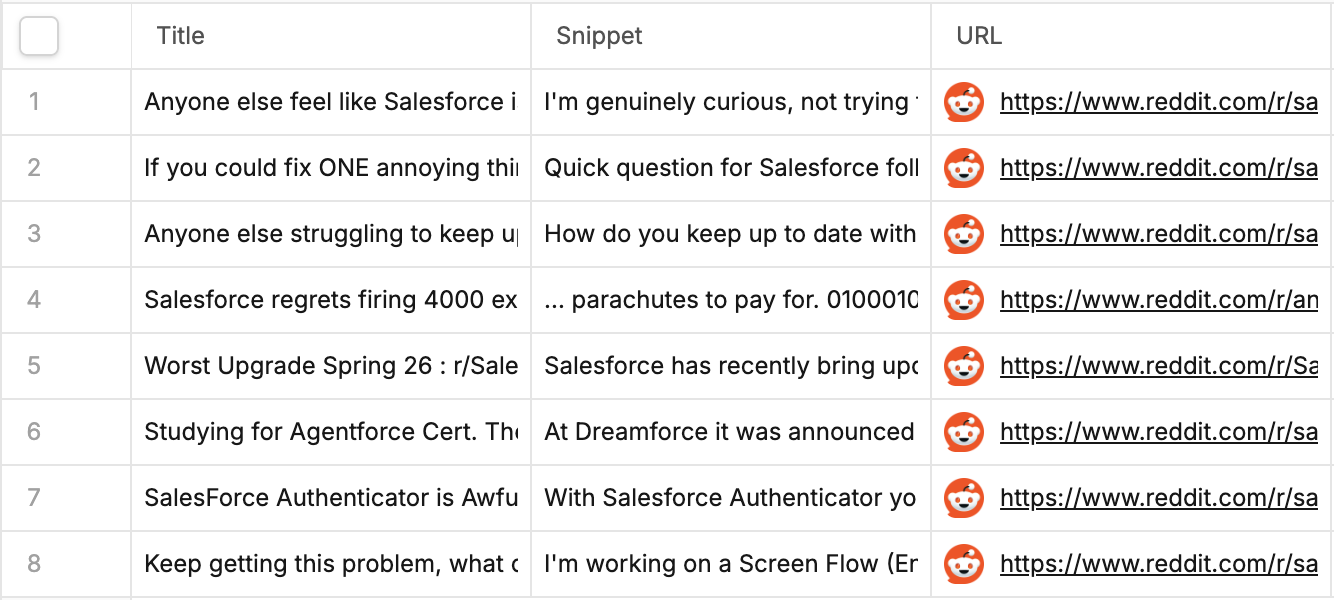Select row number 6
This screenshot has width=1334, height=600.
34,432
